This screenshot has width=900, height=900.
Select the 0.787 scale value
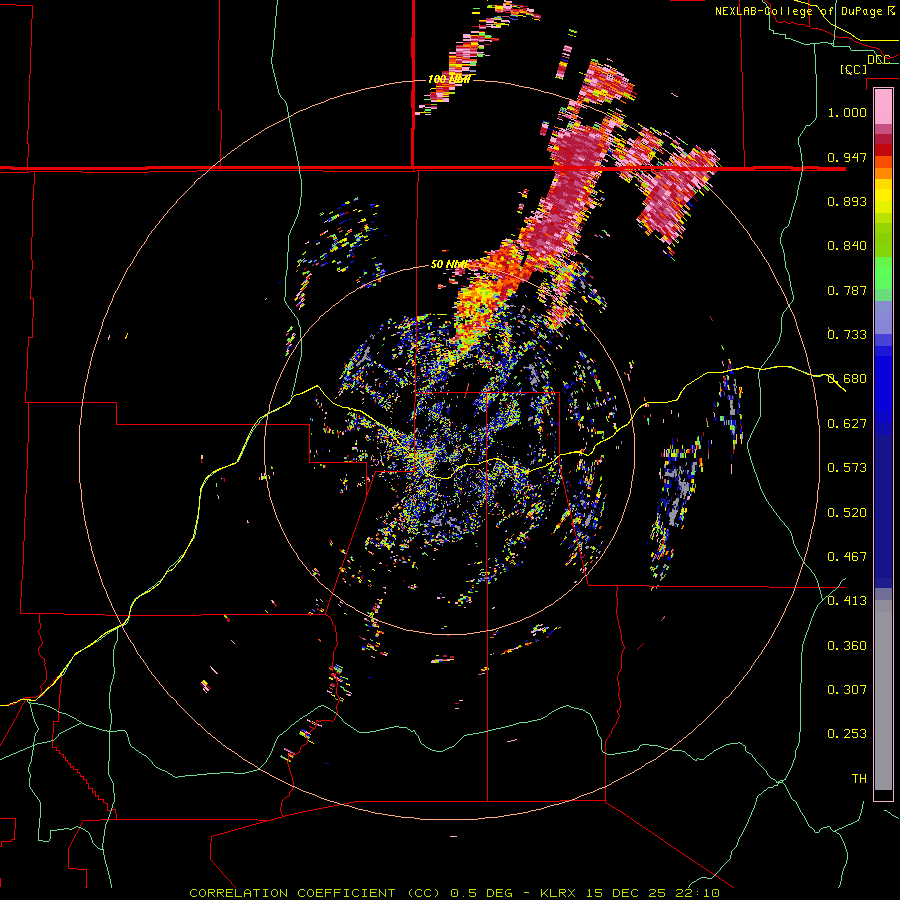pos(847,290)
